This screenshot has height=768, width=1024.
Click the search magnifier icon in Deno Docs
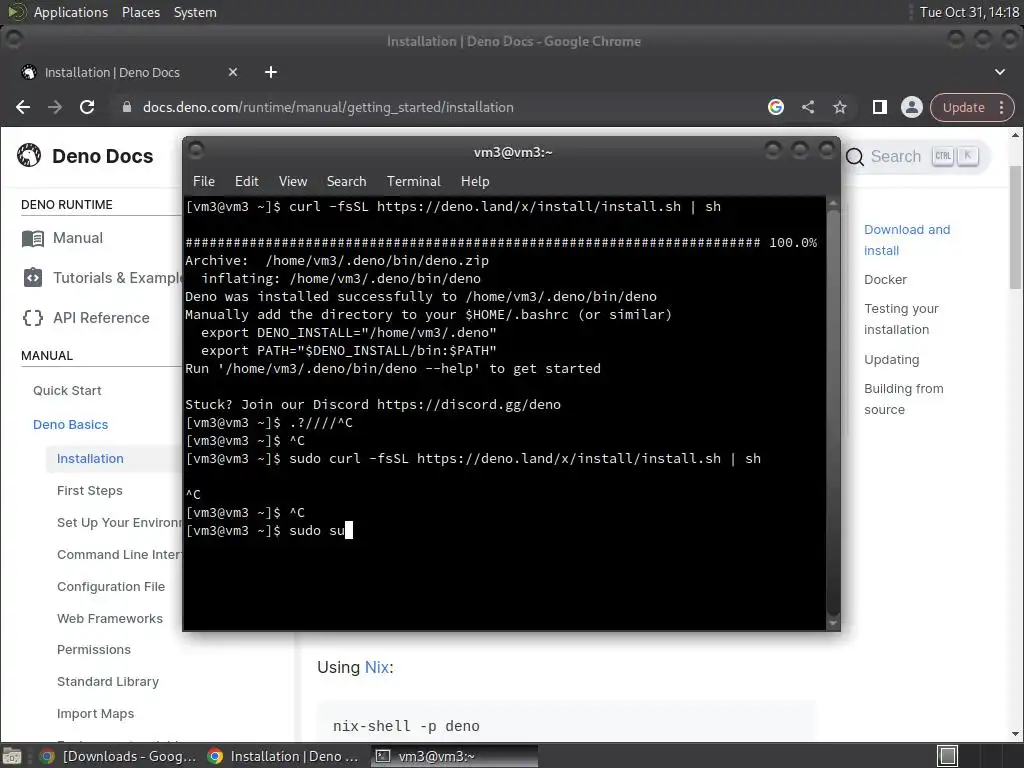coord(855,157)
